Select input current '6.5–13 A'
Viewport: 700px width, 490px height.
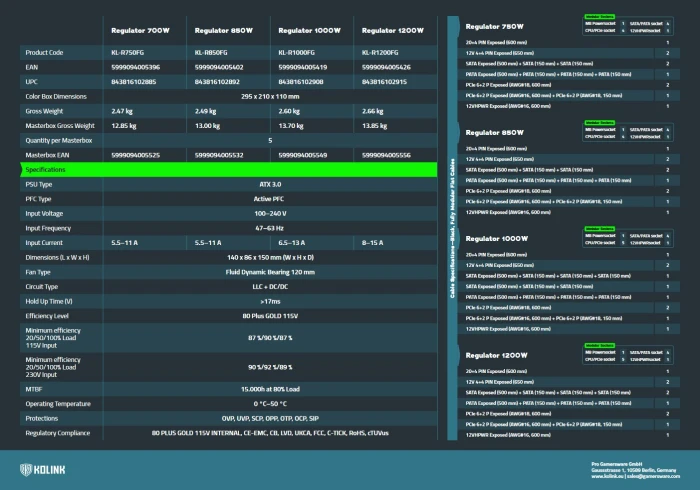point(292,243)
